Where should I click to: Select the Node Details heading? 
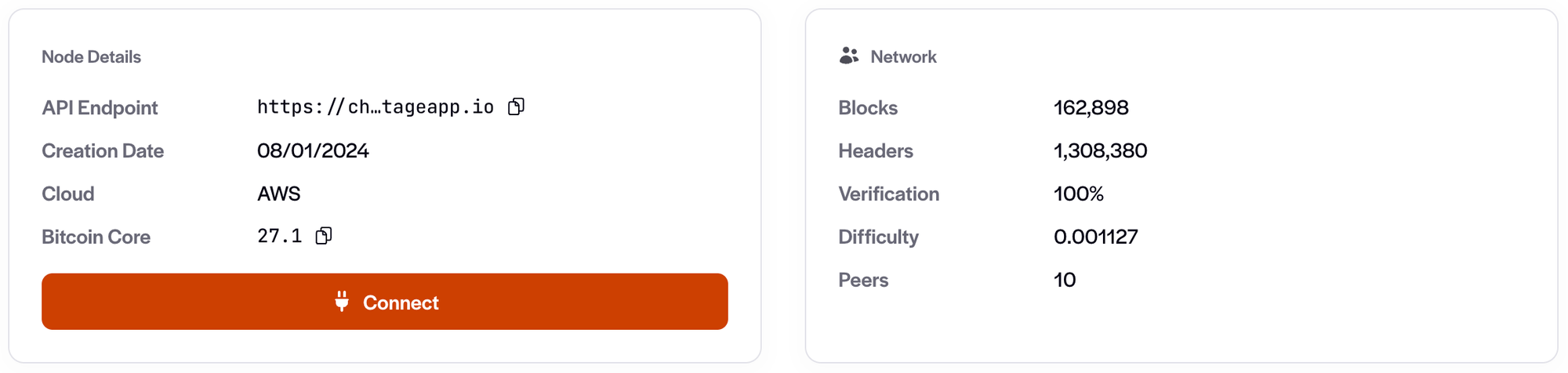(x=91, y=56)
